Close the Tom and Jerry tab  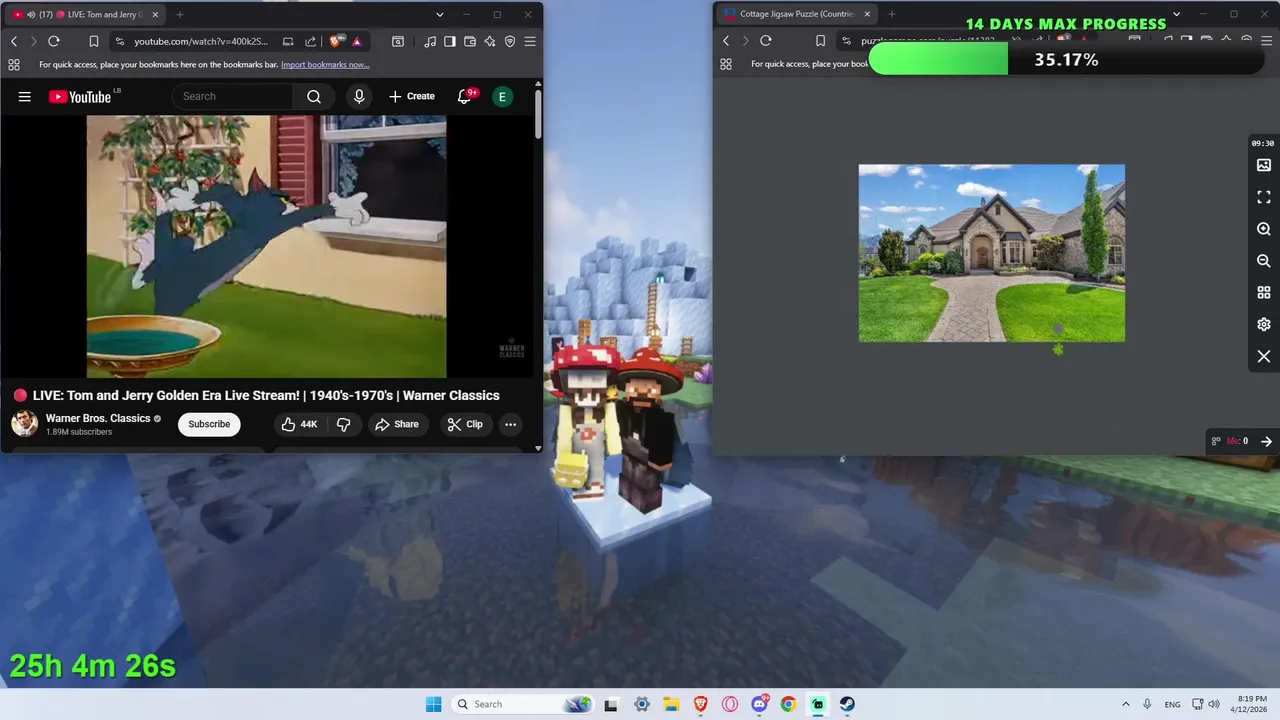click(x=155, y=14)
